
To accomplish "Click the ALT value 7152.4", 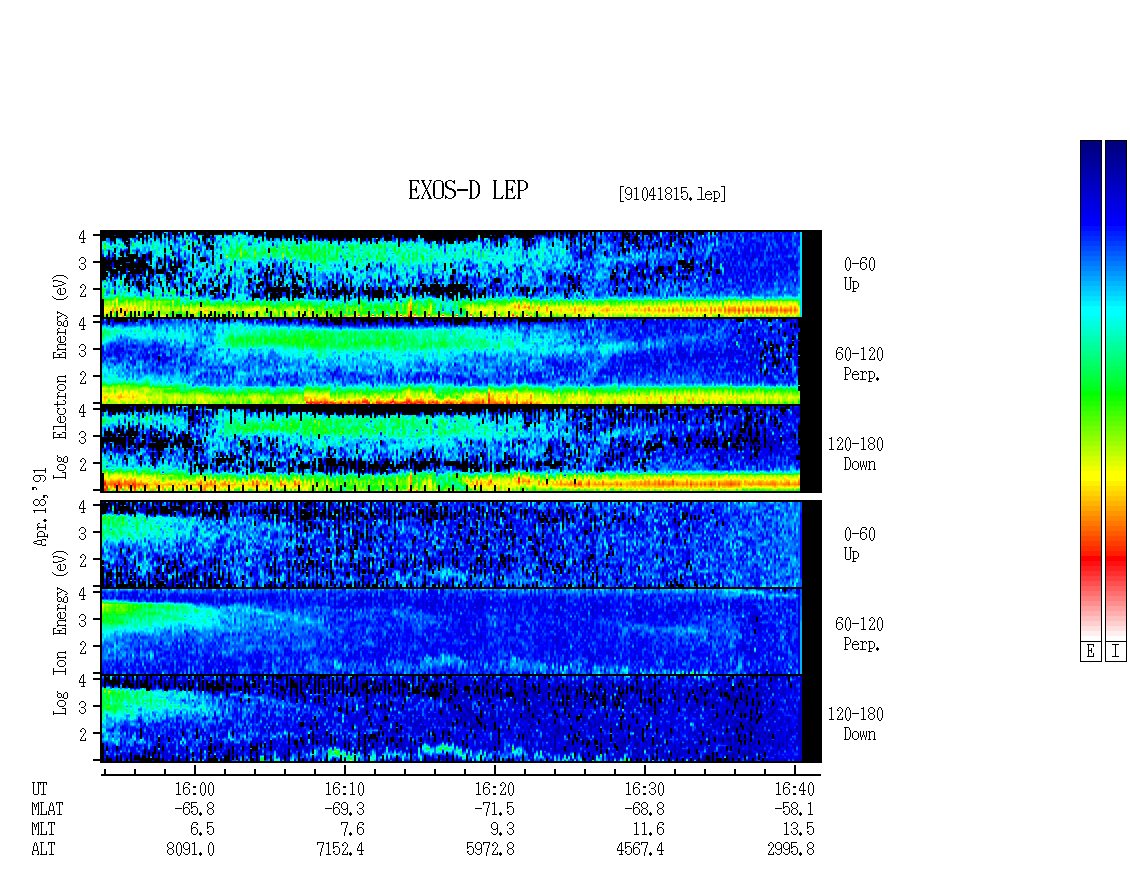I will tap(340, 849).
